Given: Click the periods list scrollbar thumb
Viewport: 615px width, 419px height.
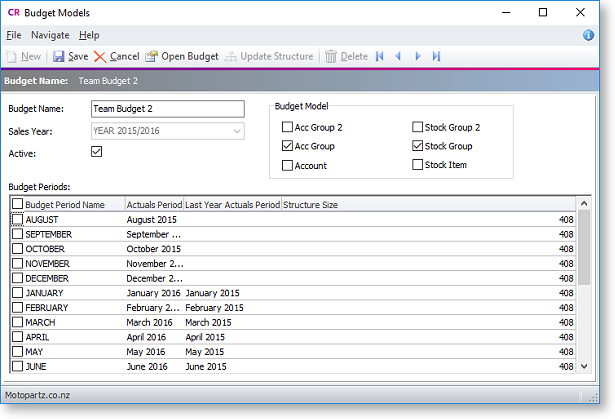Looking at the screenshot, I should point(584,247).
